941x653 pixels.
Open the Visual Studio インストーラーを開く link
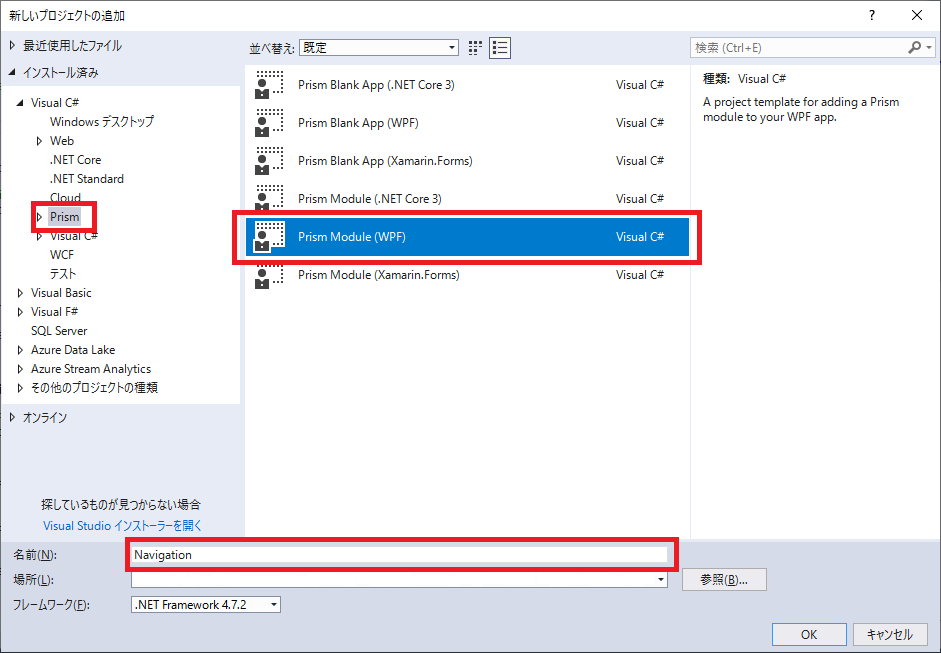click(123, 526)
